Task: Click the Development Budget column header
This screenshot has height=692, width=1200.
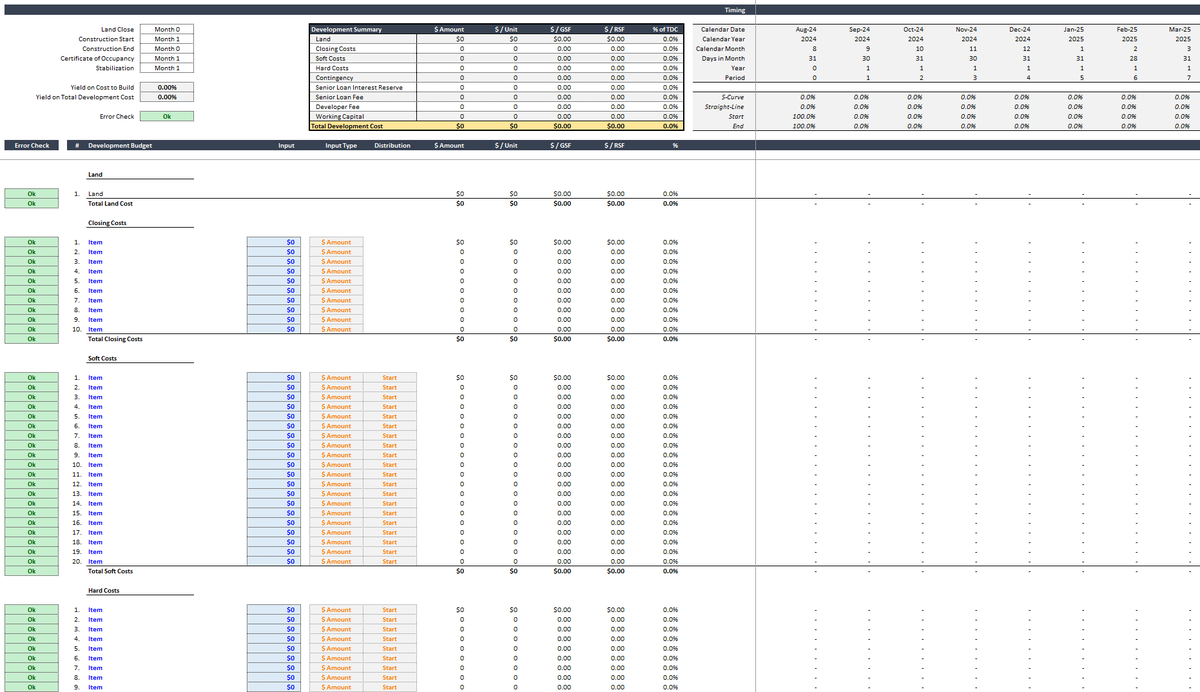Action: (120, 146)
